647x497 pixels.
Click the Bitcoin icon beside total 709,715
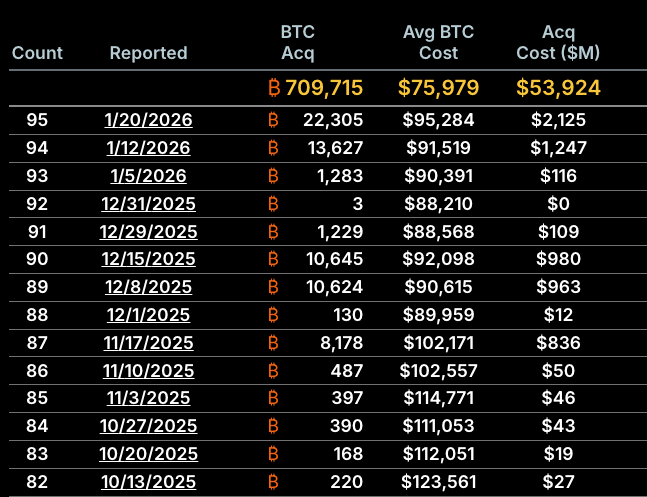pos(274,88)
